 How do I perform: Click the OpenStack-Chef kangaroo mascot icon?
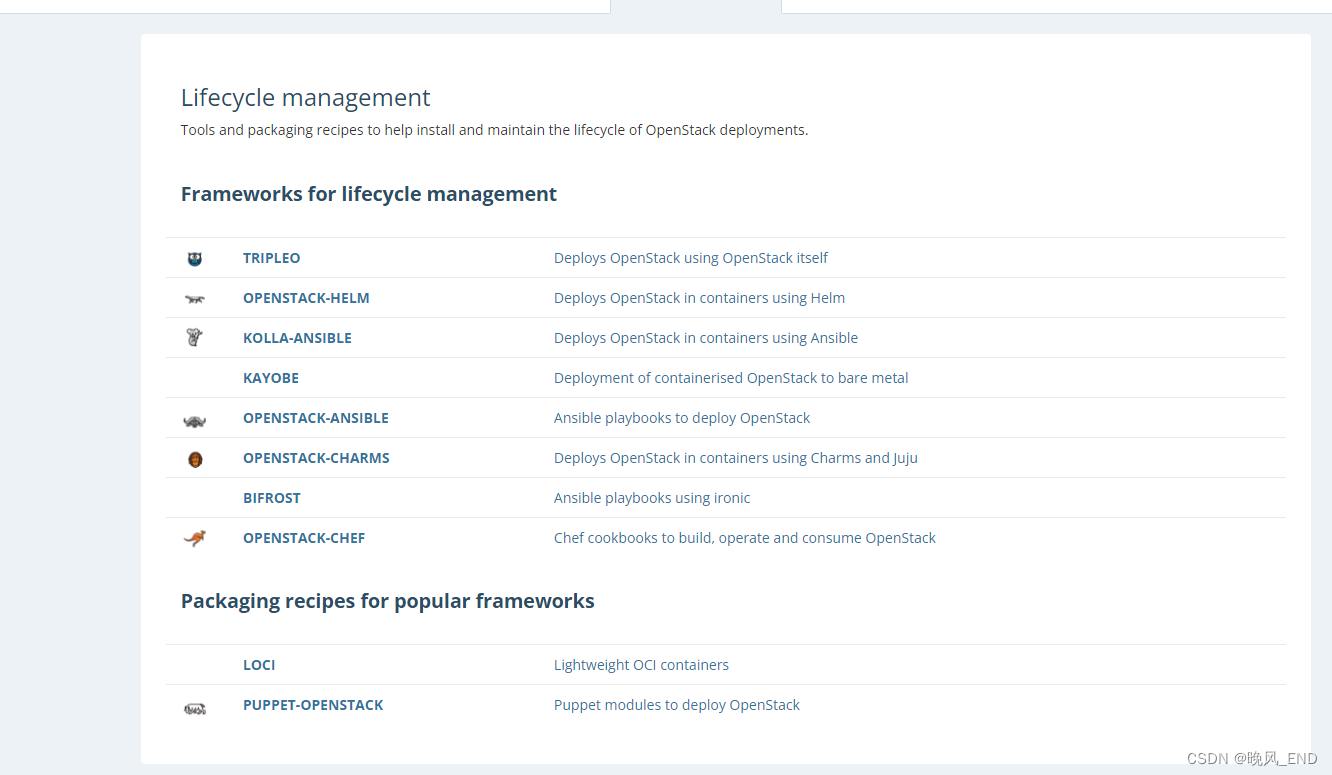pos(195,538)
